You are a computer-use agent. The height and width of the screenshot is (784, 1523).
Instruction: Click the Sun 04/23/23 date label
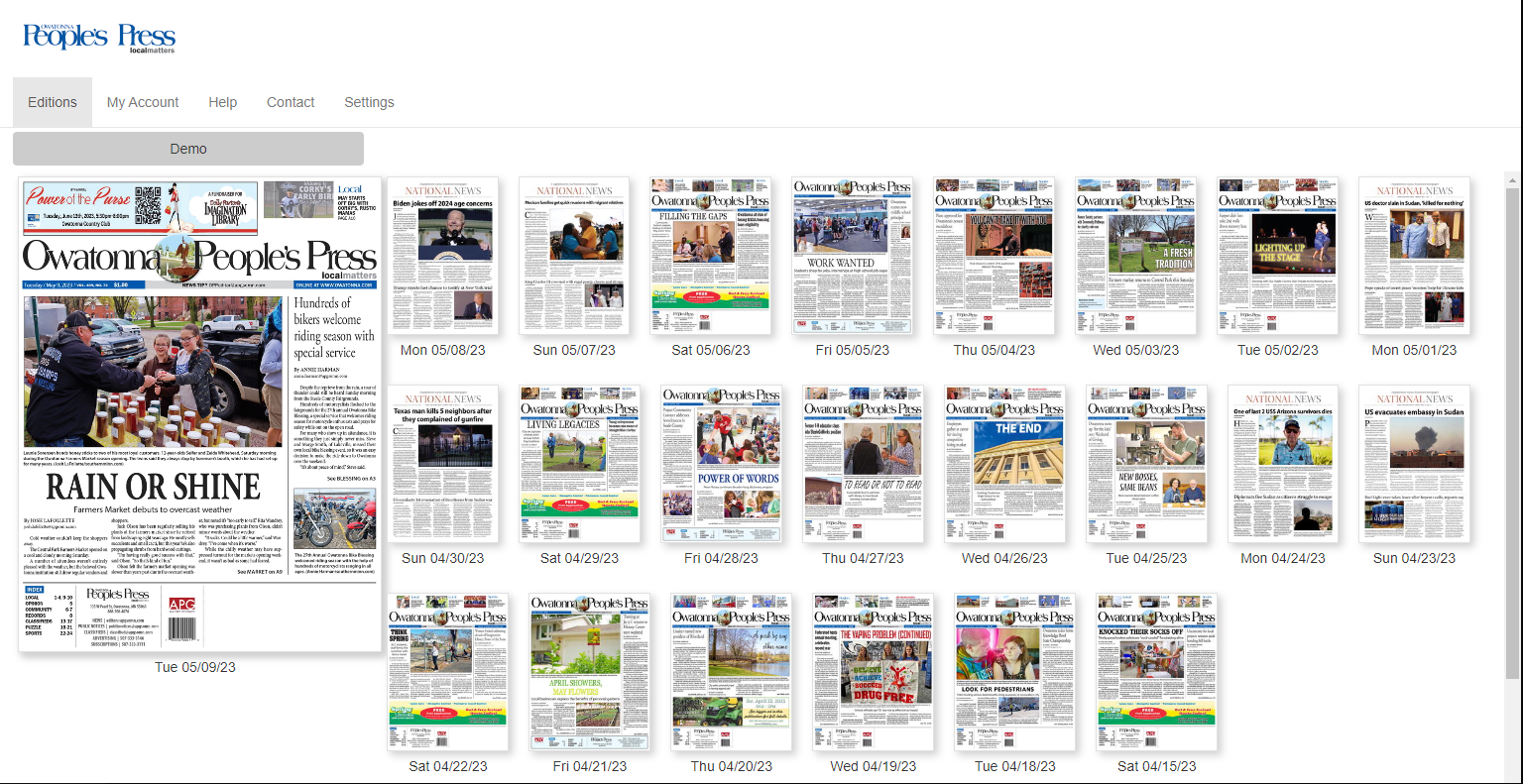pos(1414,558)
